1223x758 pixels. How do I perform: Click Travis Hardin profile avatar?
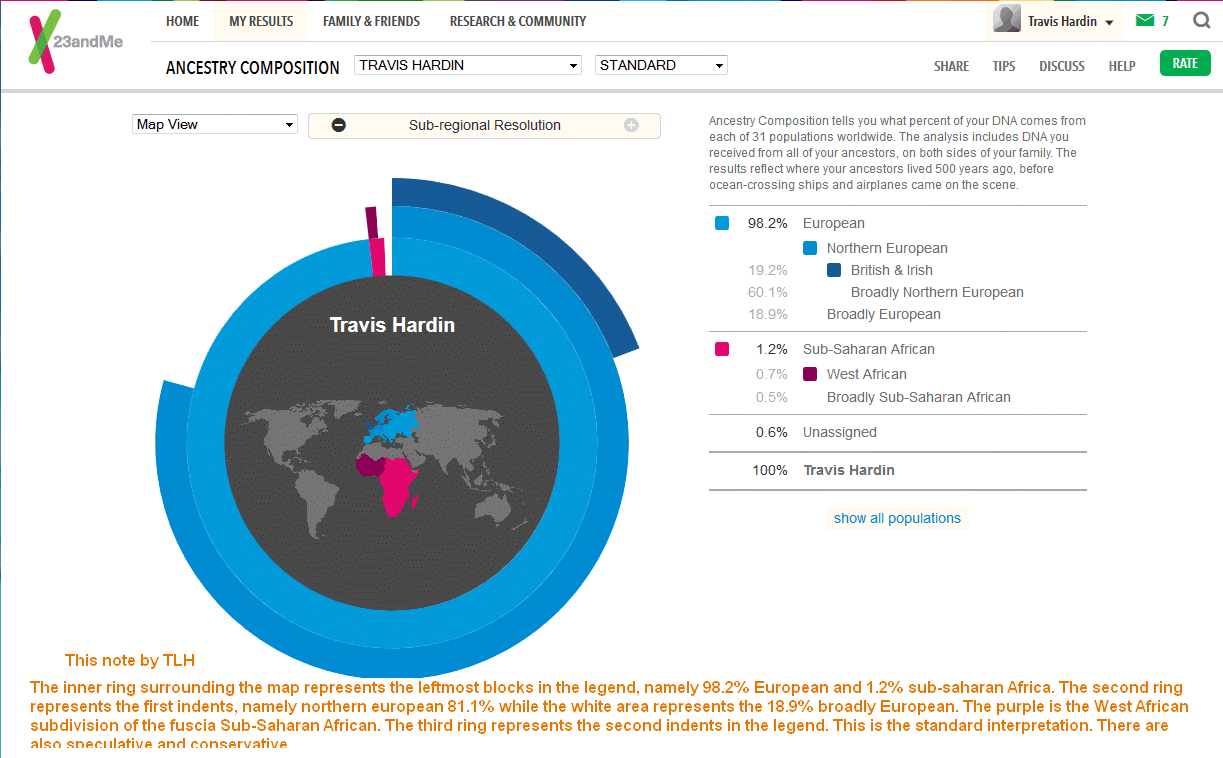click(x=1007, y=19)
